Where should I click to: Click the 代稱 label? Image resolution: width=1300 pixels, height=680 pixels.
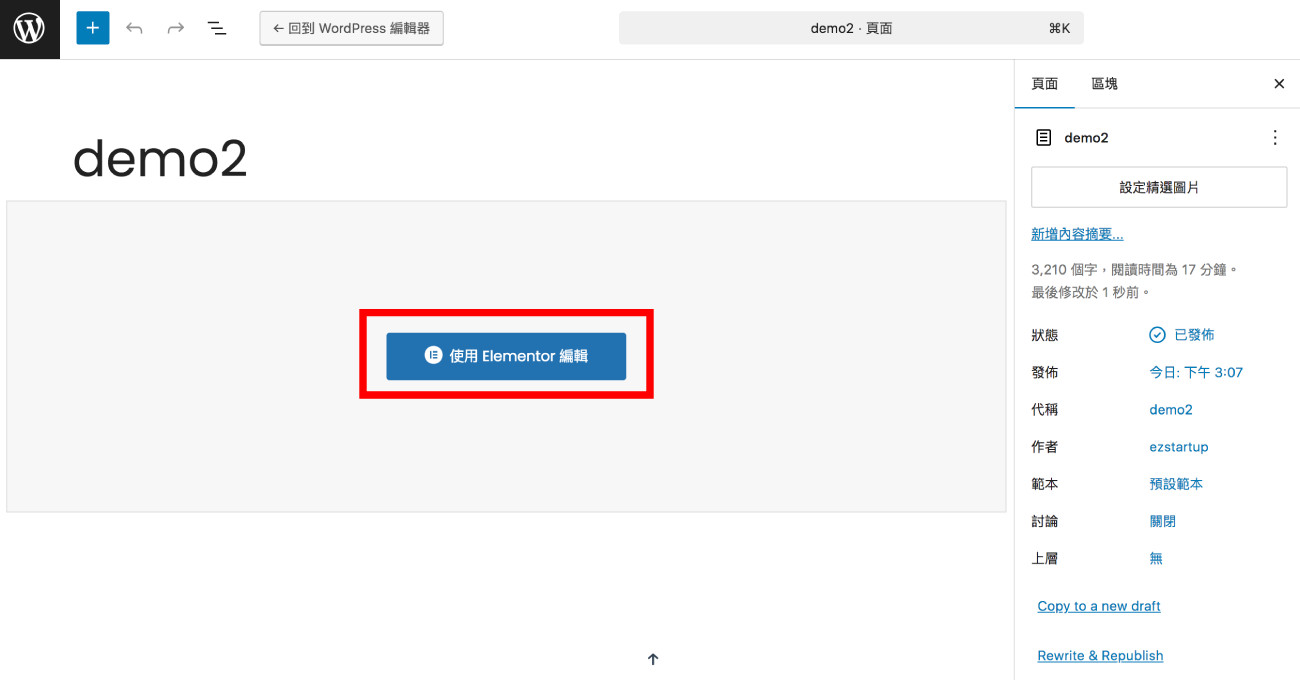click(x=1044, y=410)
